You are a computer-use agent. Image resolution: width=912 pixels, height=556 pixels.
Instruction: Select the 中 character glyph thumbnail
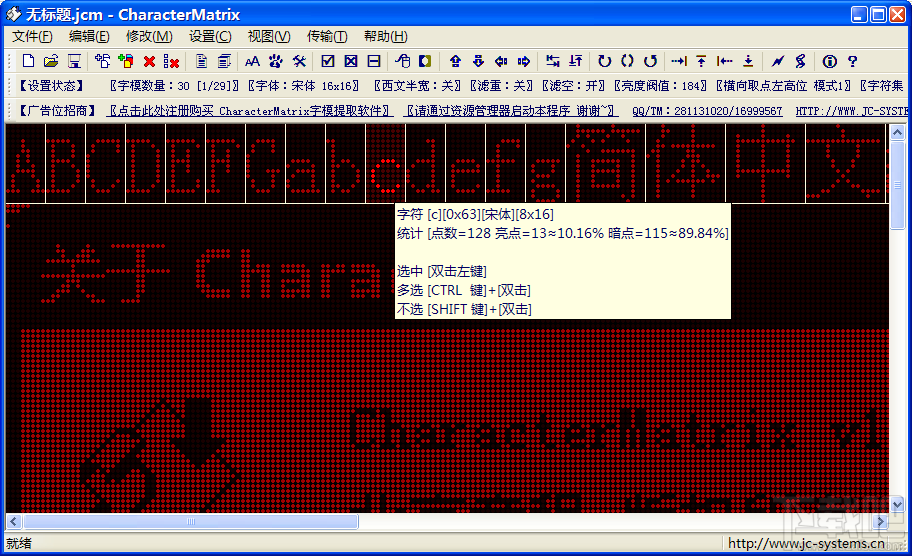[x=765, y=163]
